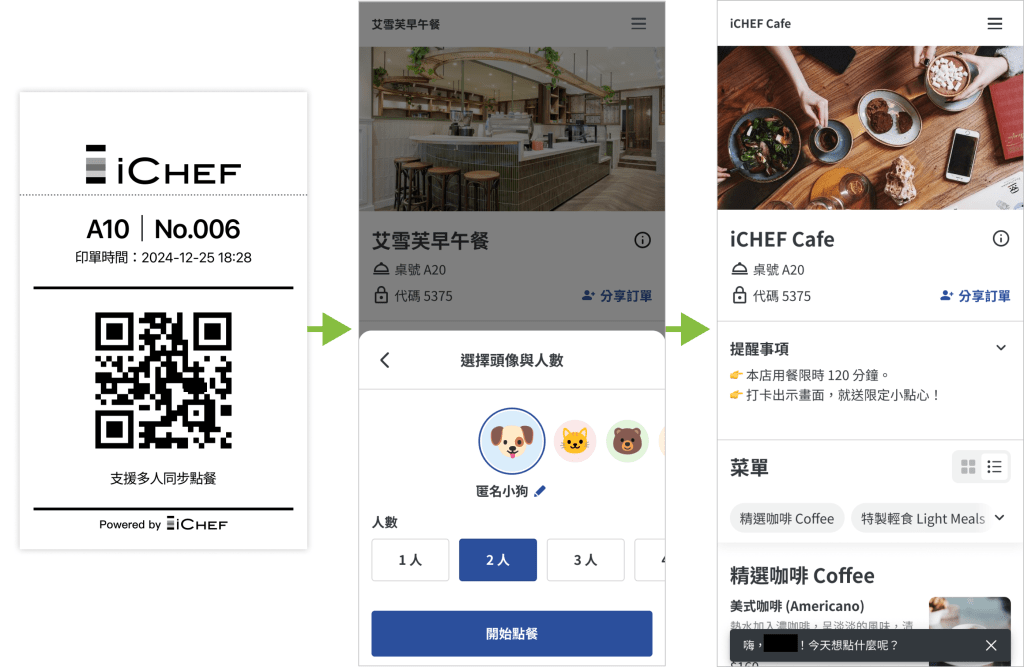Select the bear avatar
The height and width of the screenshot is (667, 1024).
pyautogui.click(x=627, y=441)
